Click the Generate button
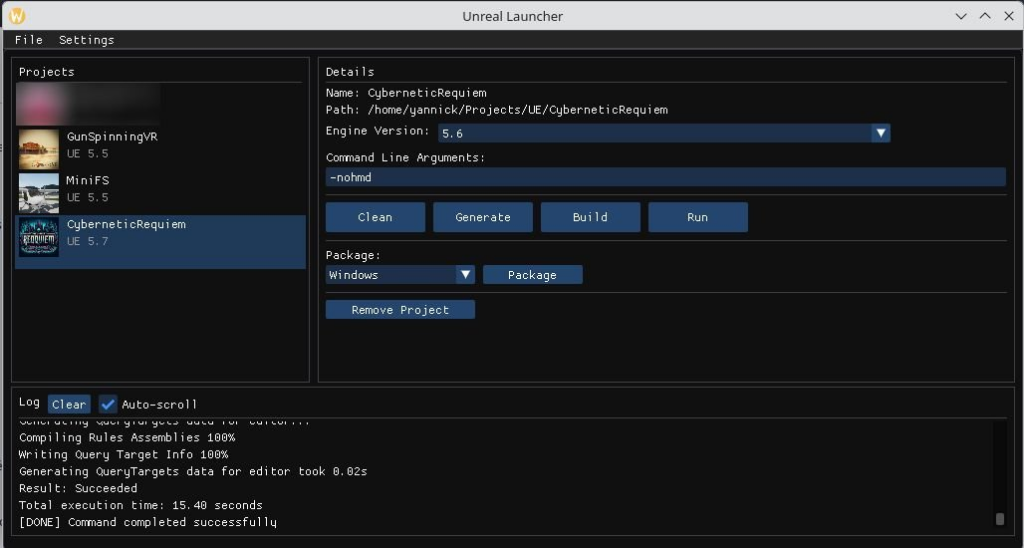Screen dimensions: 1024x548 click(x=483, y=217)
